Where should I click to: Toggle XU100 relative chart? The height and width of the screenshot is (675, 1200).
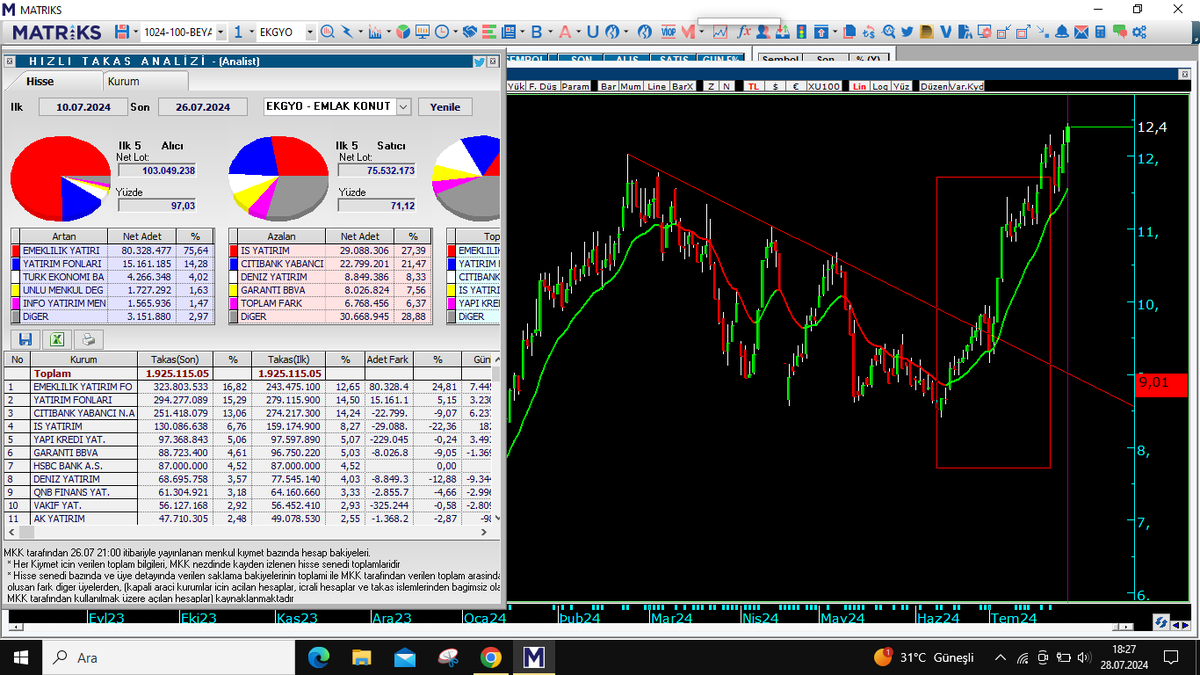(x=824, y=87)
